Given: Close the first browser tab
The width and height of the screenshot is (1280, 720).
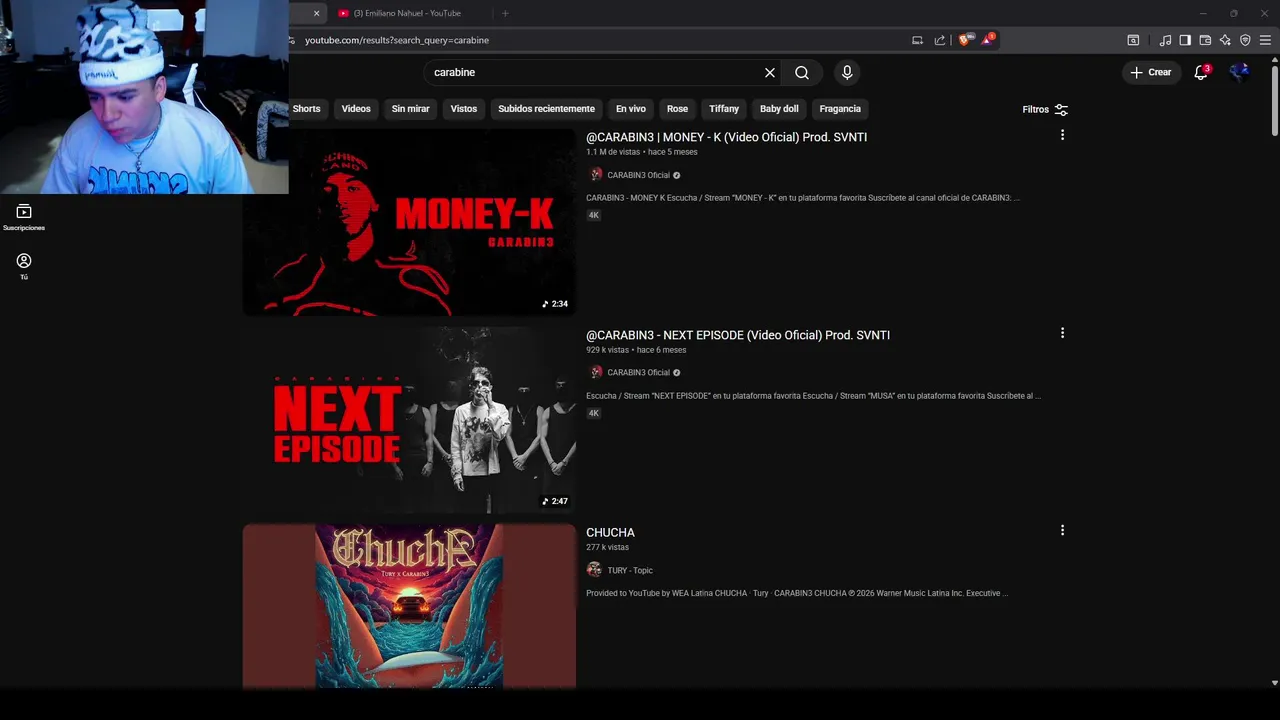Looking at the screenshot, I should 316,13.
